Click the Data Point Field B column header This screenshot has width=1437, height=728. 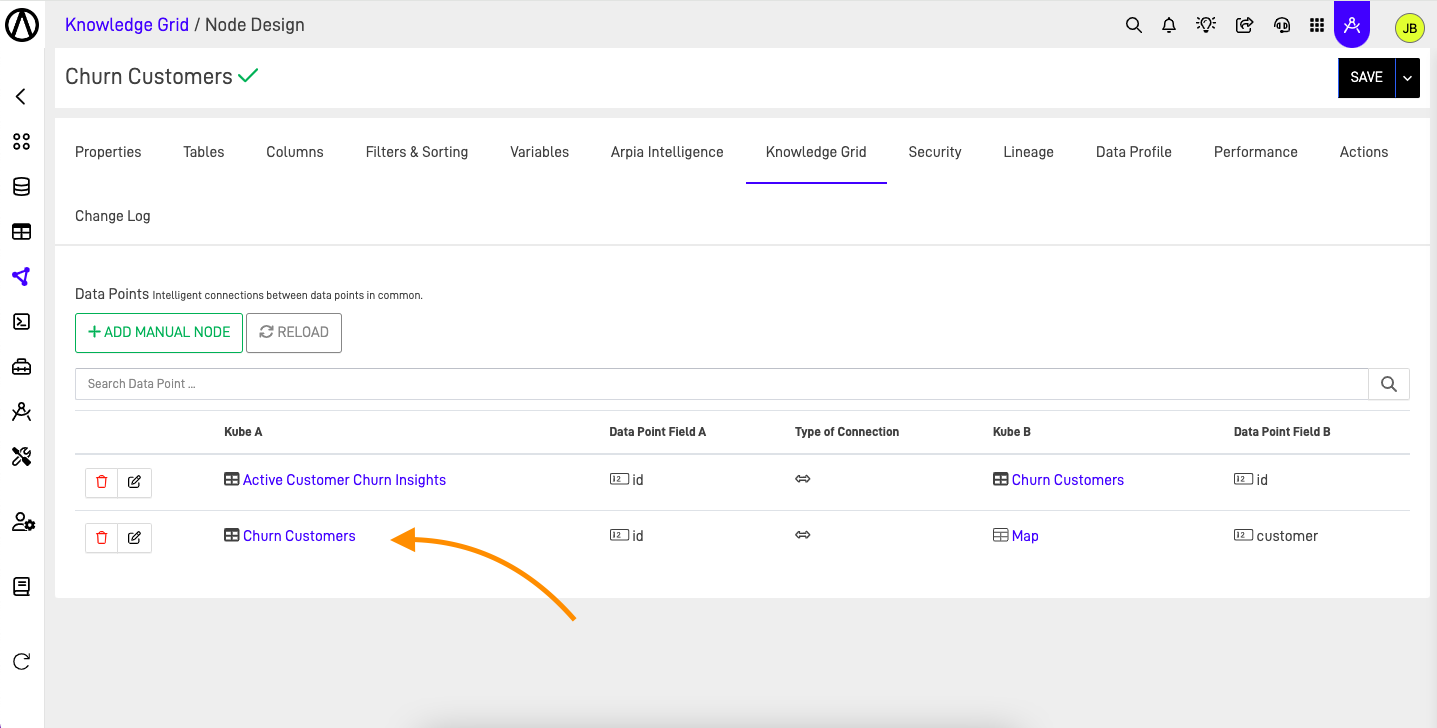pos(1282,432)
